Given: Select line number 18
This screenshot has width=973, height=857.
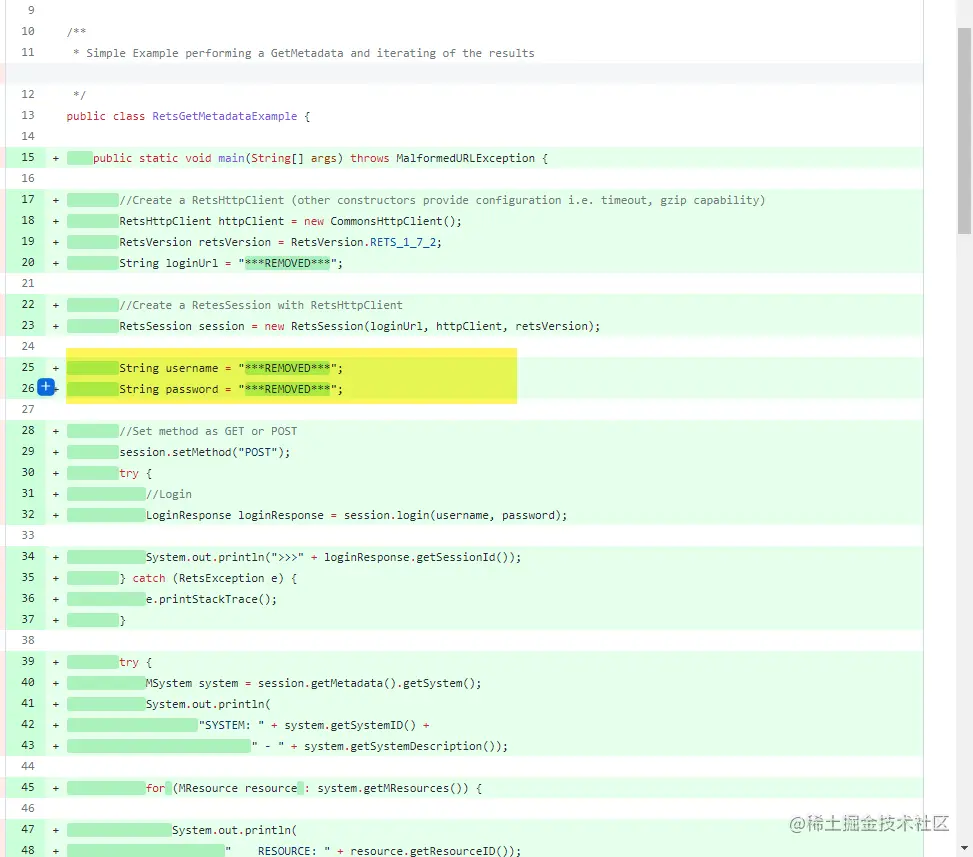Looking at the screenshot, I should 28,220.
